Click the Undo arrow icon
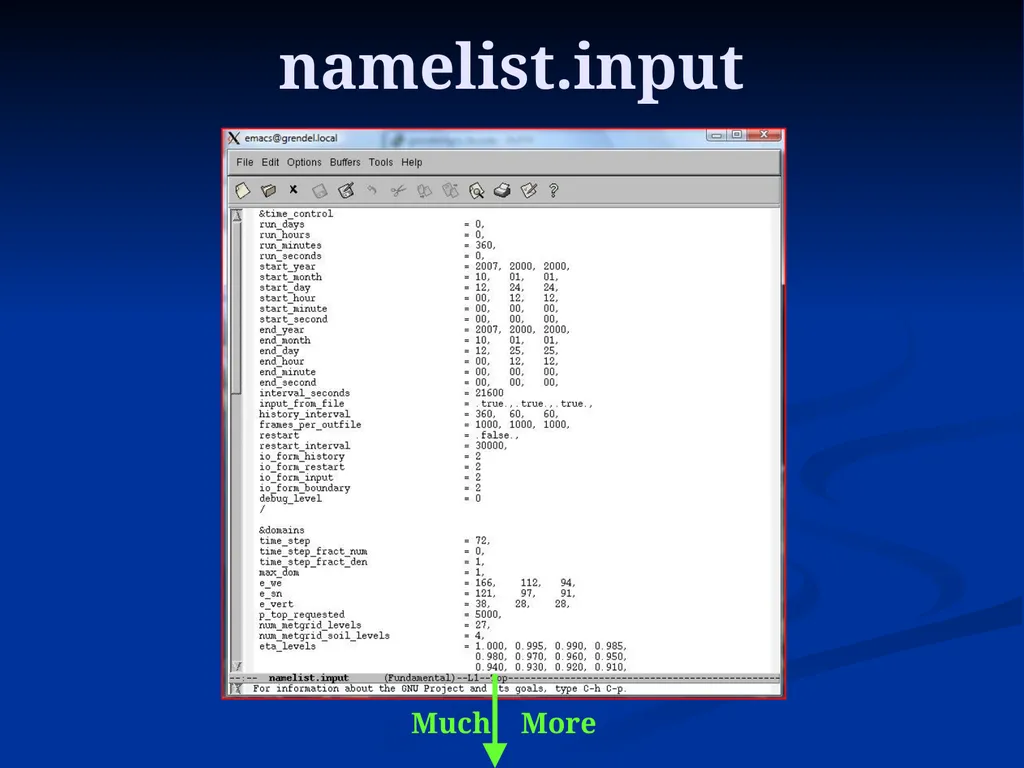Screen dimensions: 1024x768 [x=372, y=190]
